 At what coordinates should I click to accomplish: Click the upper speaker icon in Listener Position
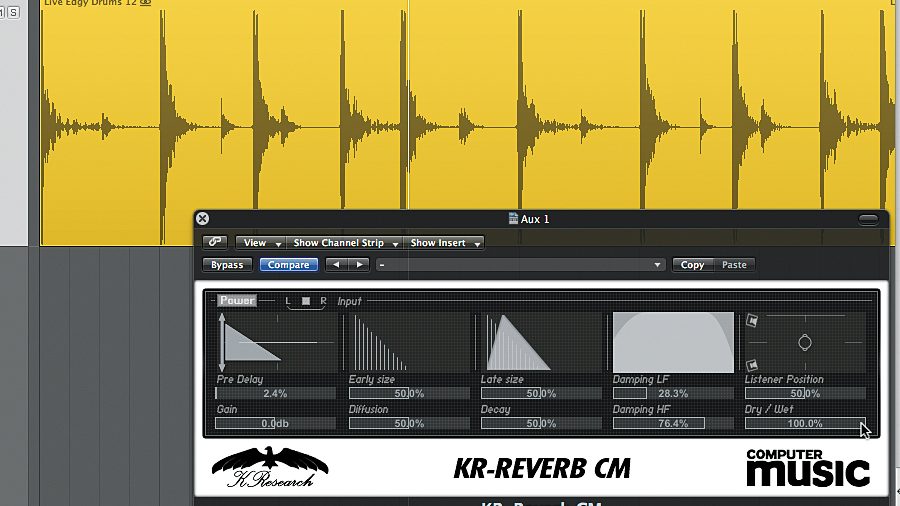(752, 321)
